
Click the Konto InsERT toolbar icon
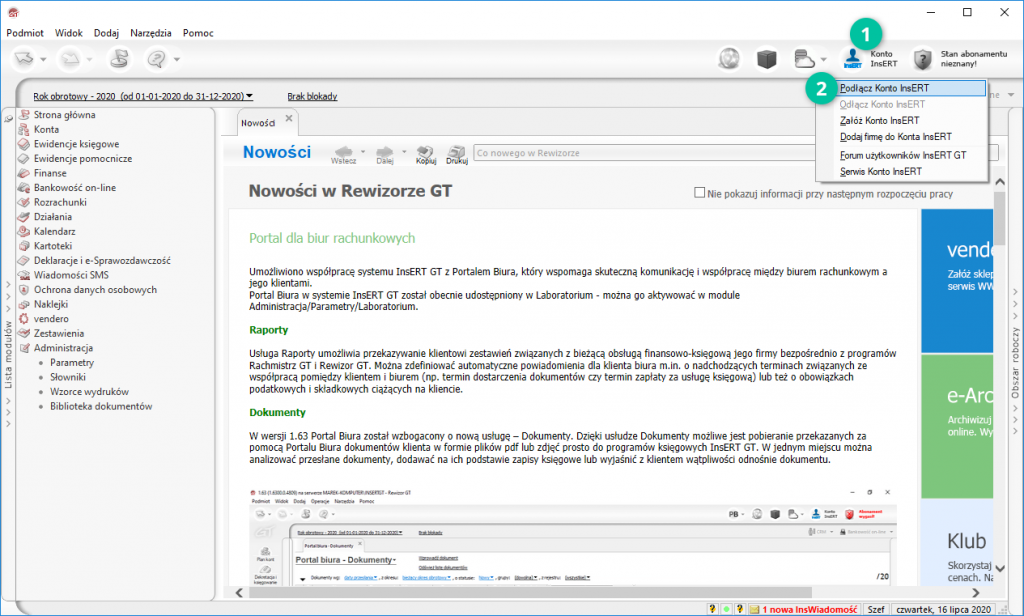[x=852, y=59]
